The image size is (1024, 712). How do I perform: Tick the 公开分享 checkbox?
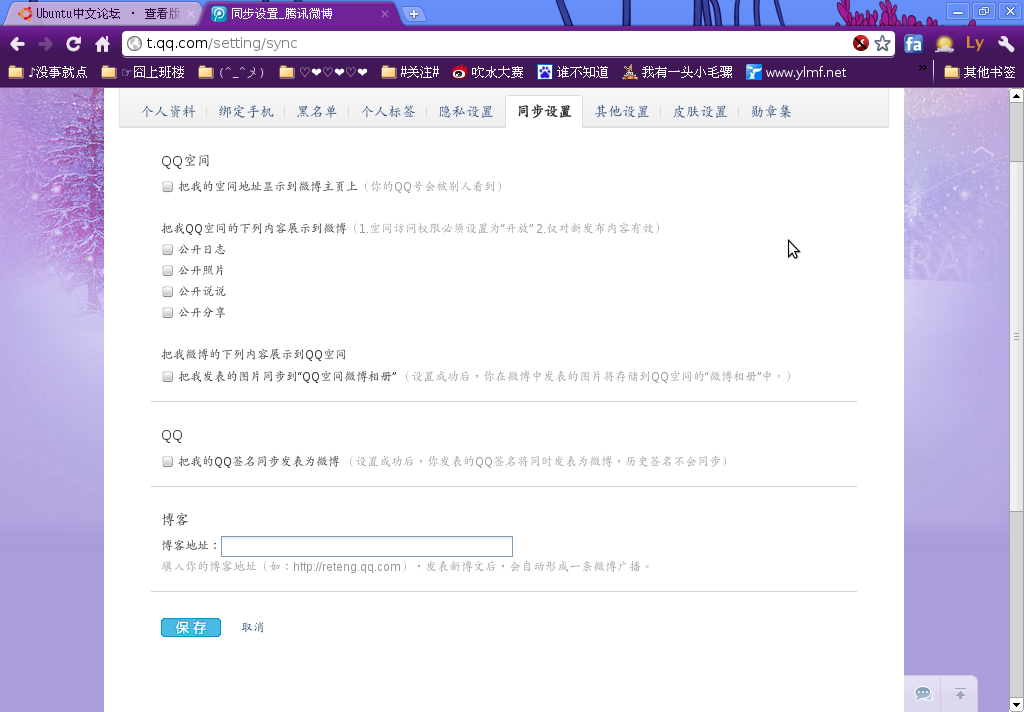[167, 313]
